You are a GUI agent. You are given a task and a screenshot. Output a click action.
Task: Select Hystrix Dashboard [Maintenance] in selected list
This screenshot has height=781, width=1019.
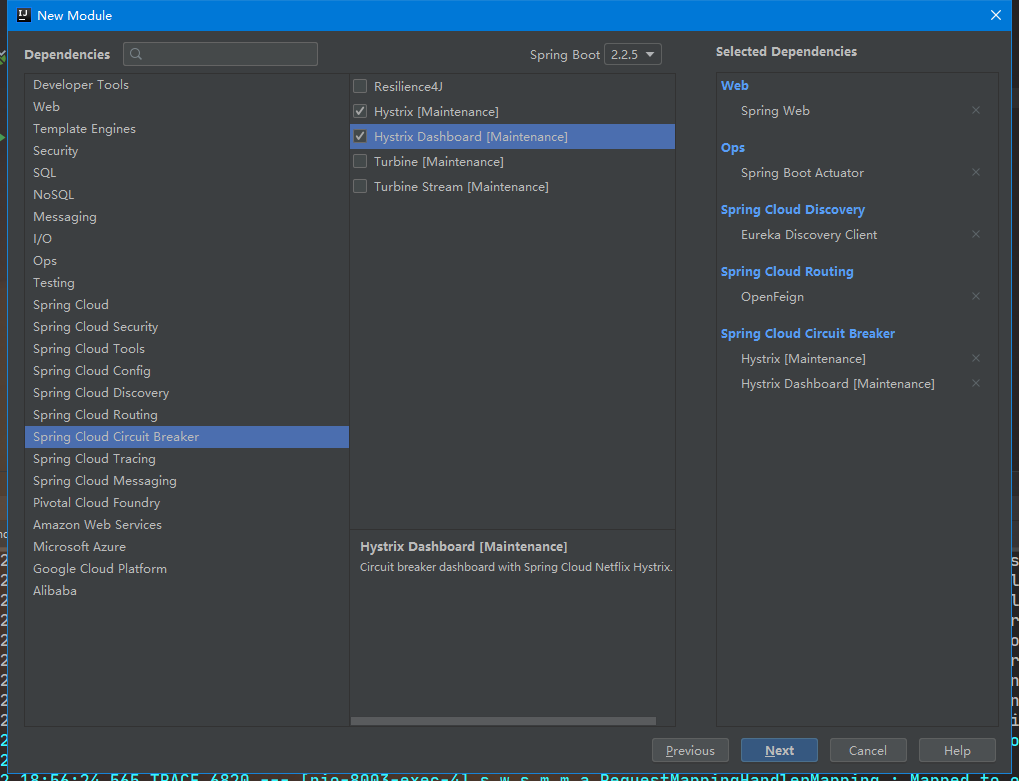click(838, 384)
